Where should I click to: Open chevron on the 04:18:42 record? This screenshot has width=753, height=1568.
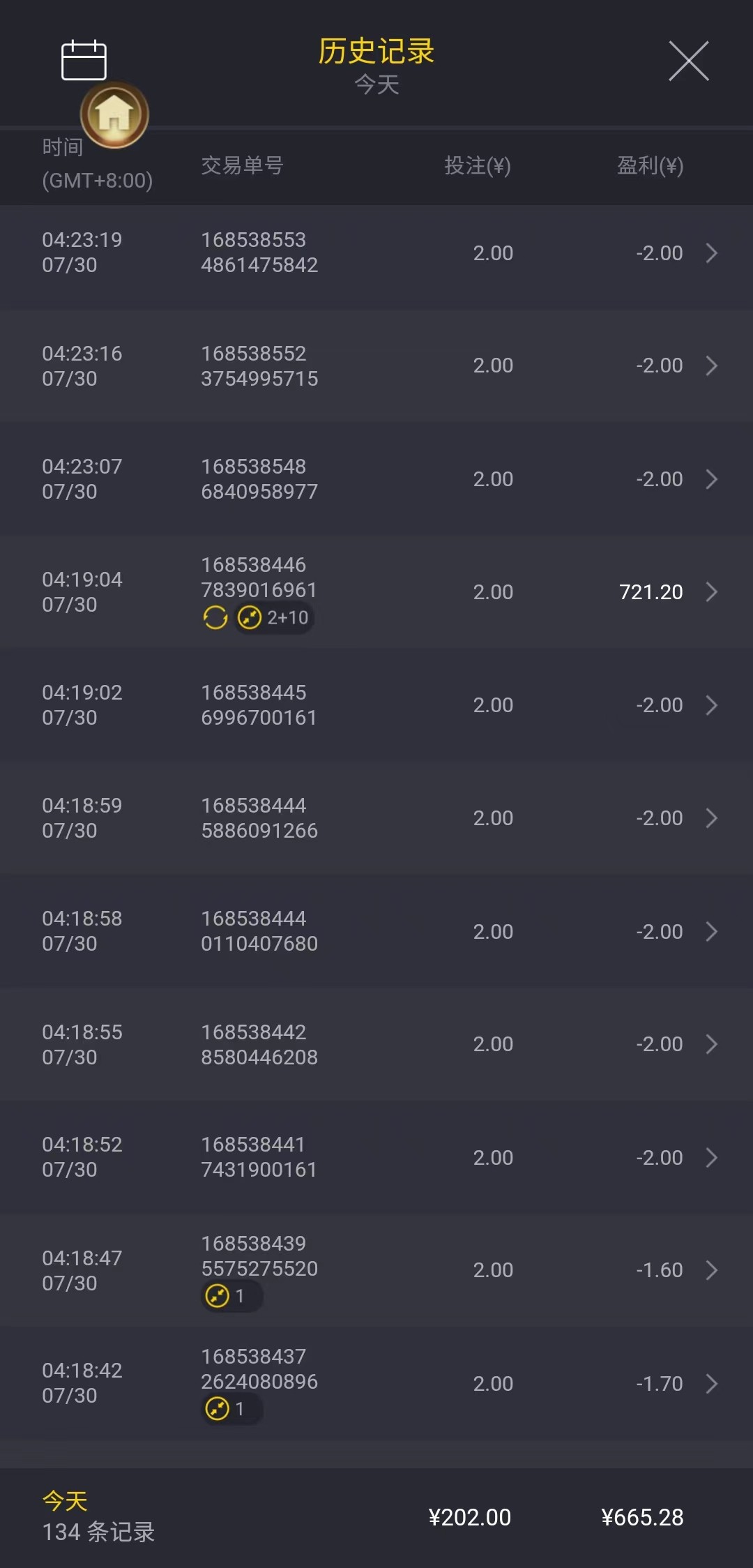click(711, 1383)
